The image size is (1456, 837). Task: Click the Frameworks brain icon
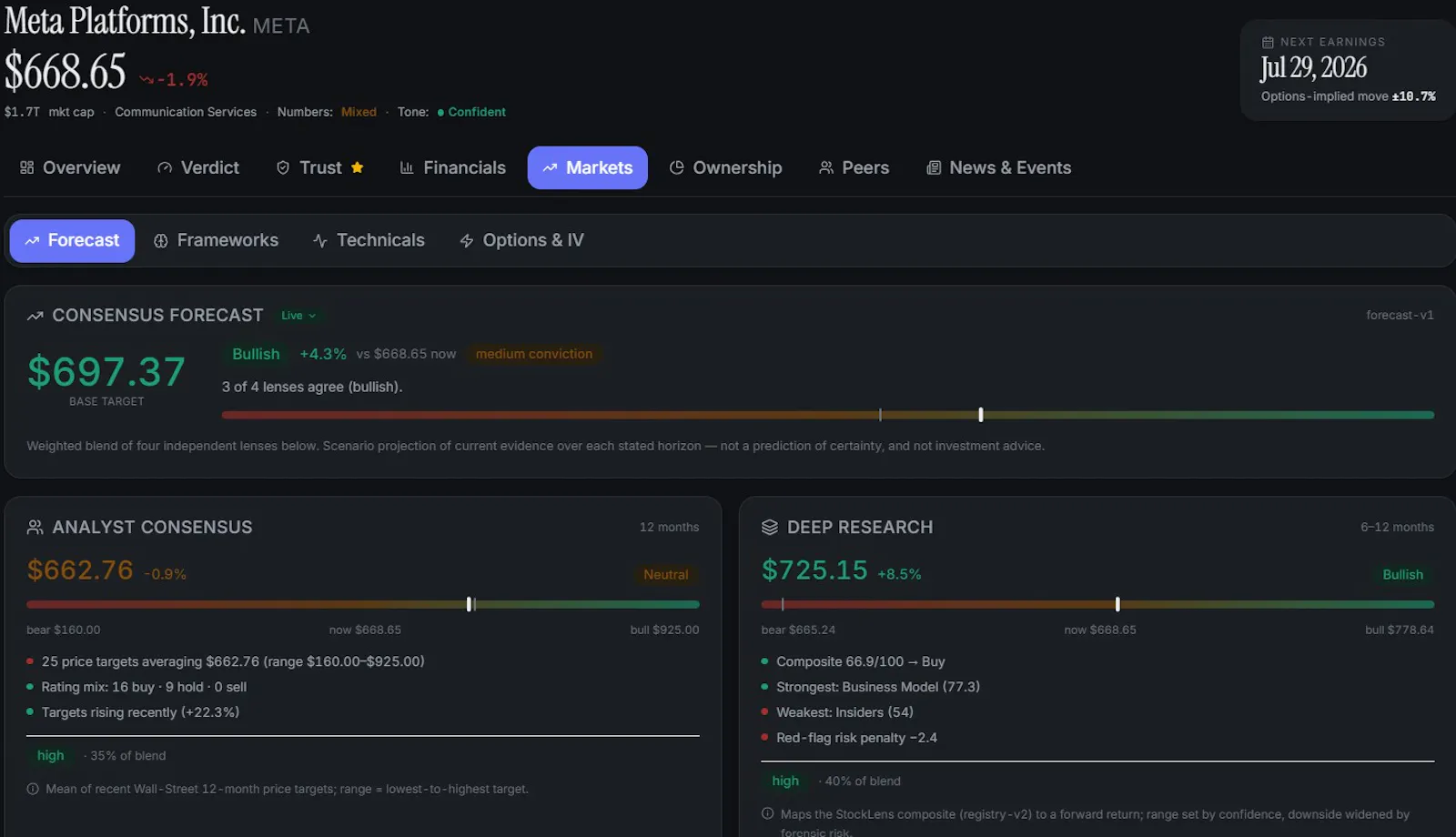(x=161, y=241)
